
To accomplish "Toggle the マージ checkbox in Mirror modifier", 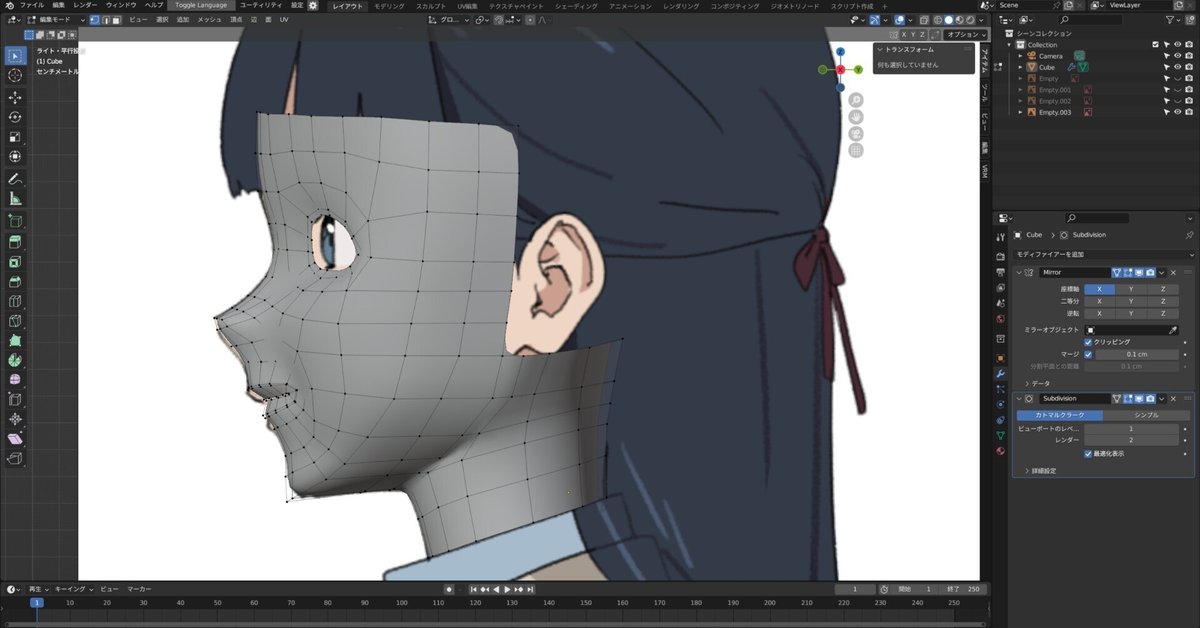I will pos(1088,354).
